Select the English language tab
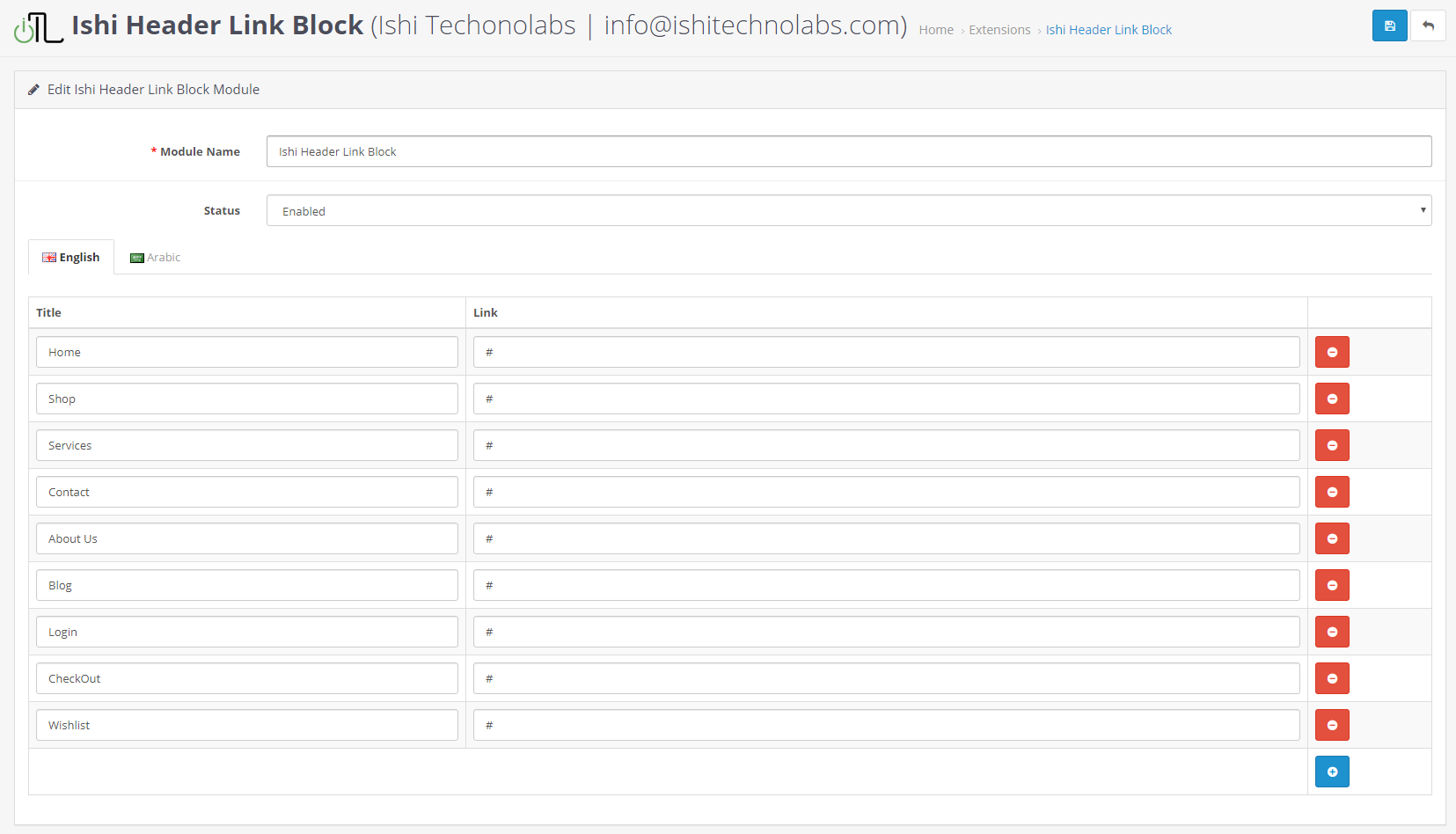1456x834 pixels. point(71,257)
